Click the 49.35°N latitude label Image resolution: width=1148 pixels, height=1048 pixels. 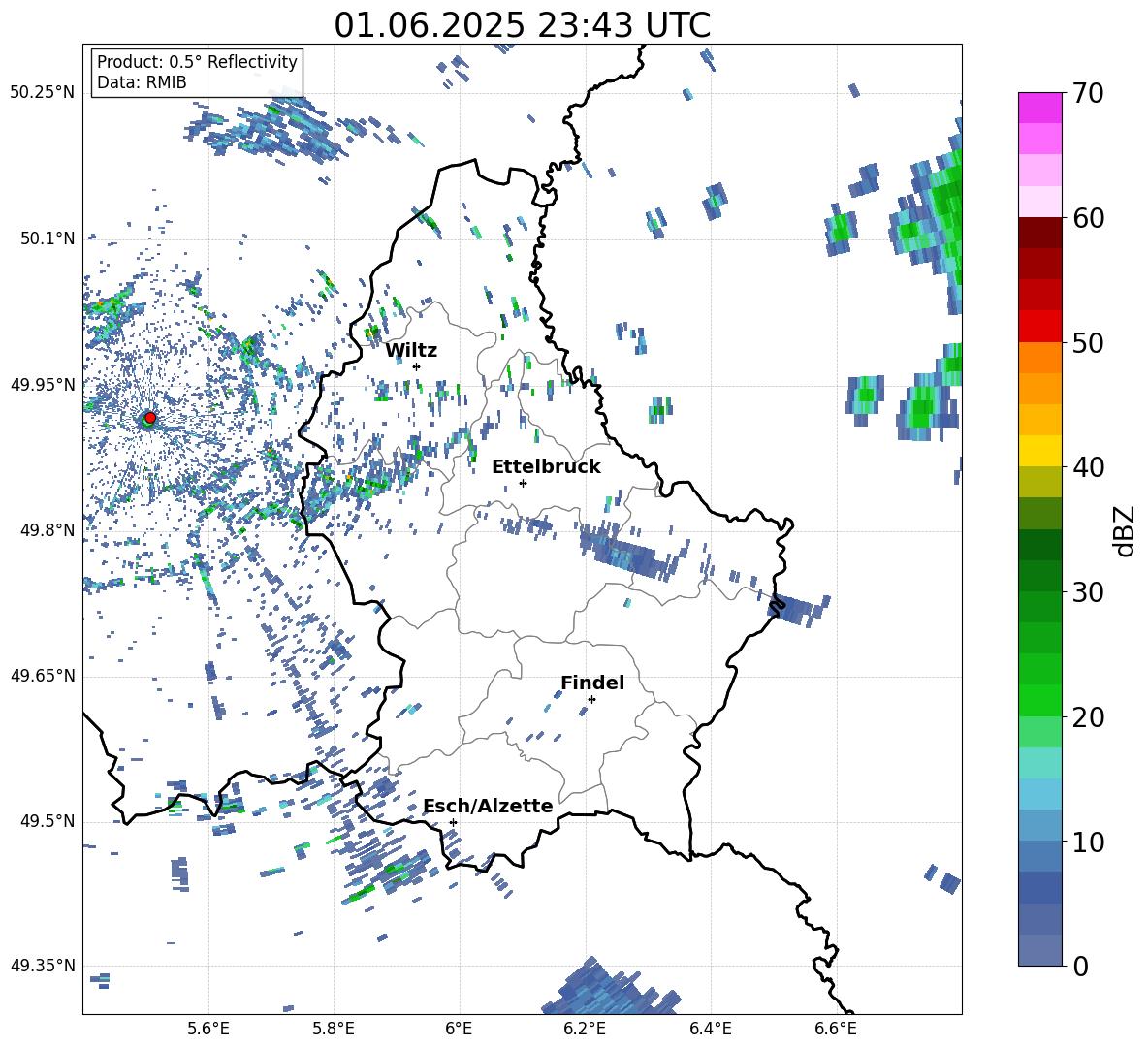click(43, 966)
